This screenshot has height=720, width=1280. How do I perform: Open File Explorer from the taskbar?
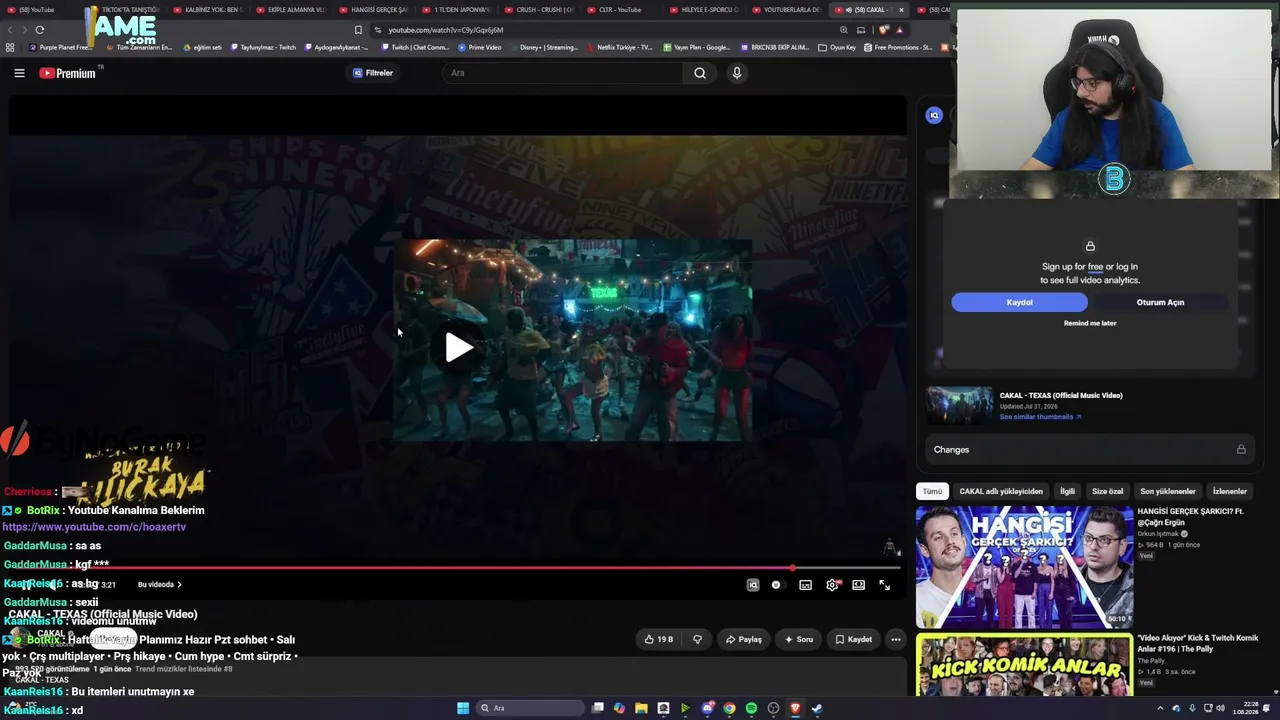point(641,708)
